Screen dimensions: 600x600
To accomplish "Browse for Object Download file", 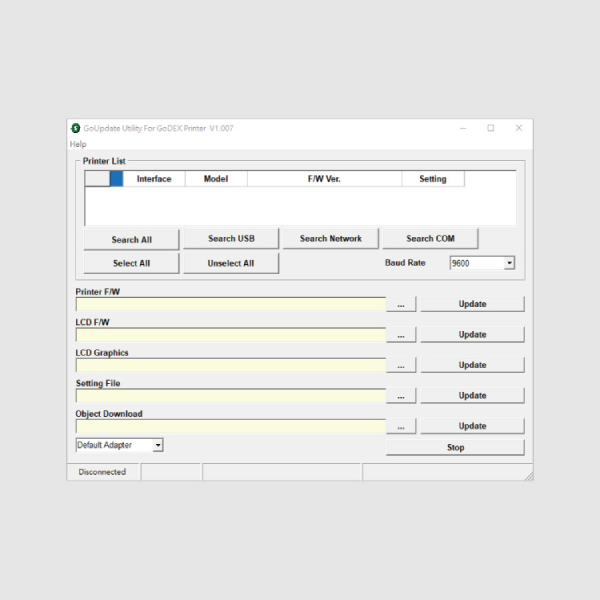I will pyautogui.click(x=401, y=427).
